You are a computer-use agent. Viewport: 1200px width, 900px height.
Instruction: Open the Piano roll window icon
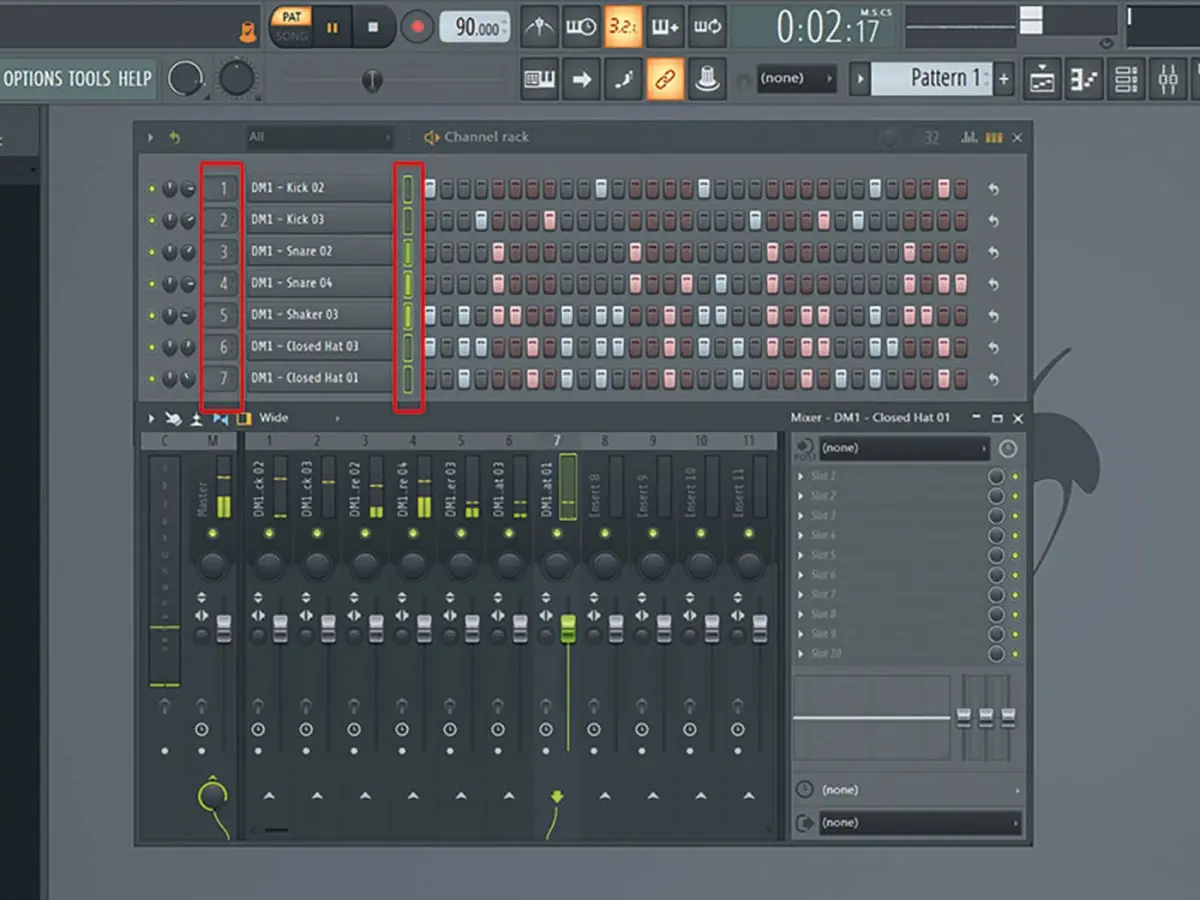click(x=1084, y=80)
